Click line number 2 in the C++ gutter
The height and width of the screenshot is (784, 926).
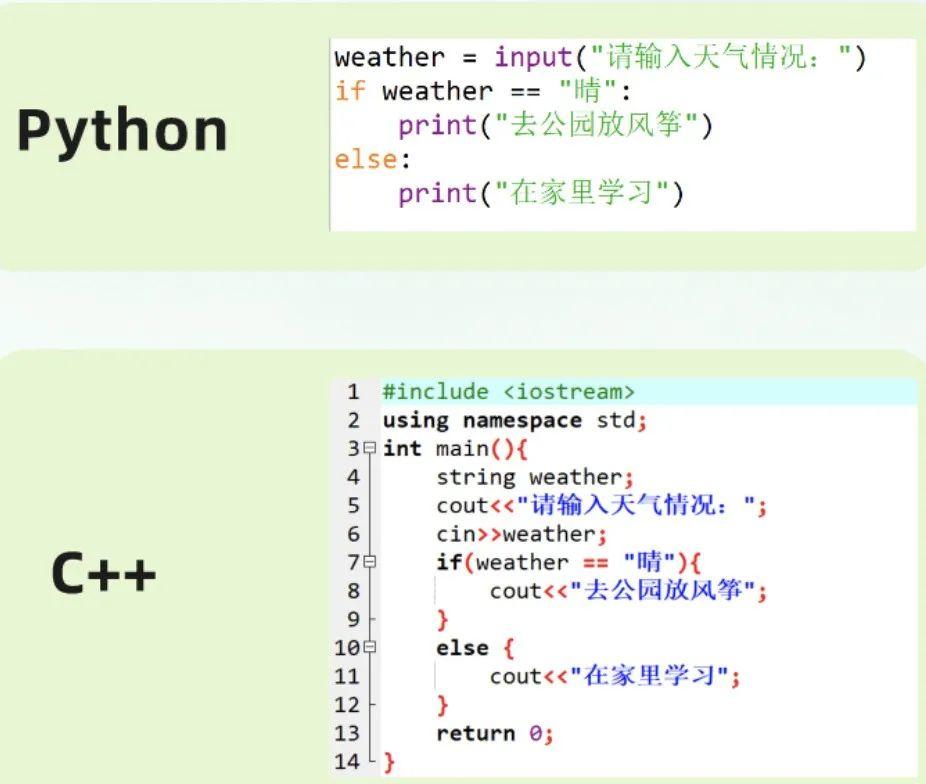tap(353, 420)
